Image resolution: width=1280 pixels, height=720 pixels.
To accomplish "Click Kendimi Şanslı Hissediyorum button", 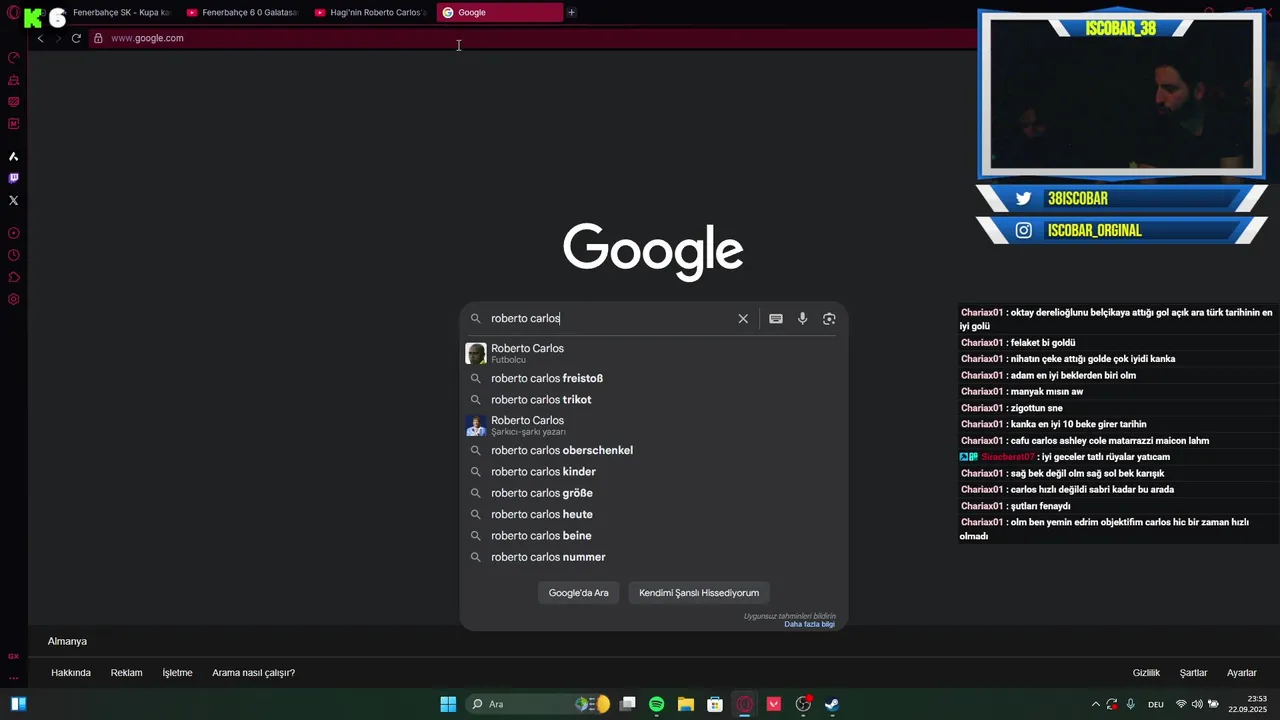I will (x=699, y=593).
